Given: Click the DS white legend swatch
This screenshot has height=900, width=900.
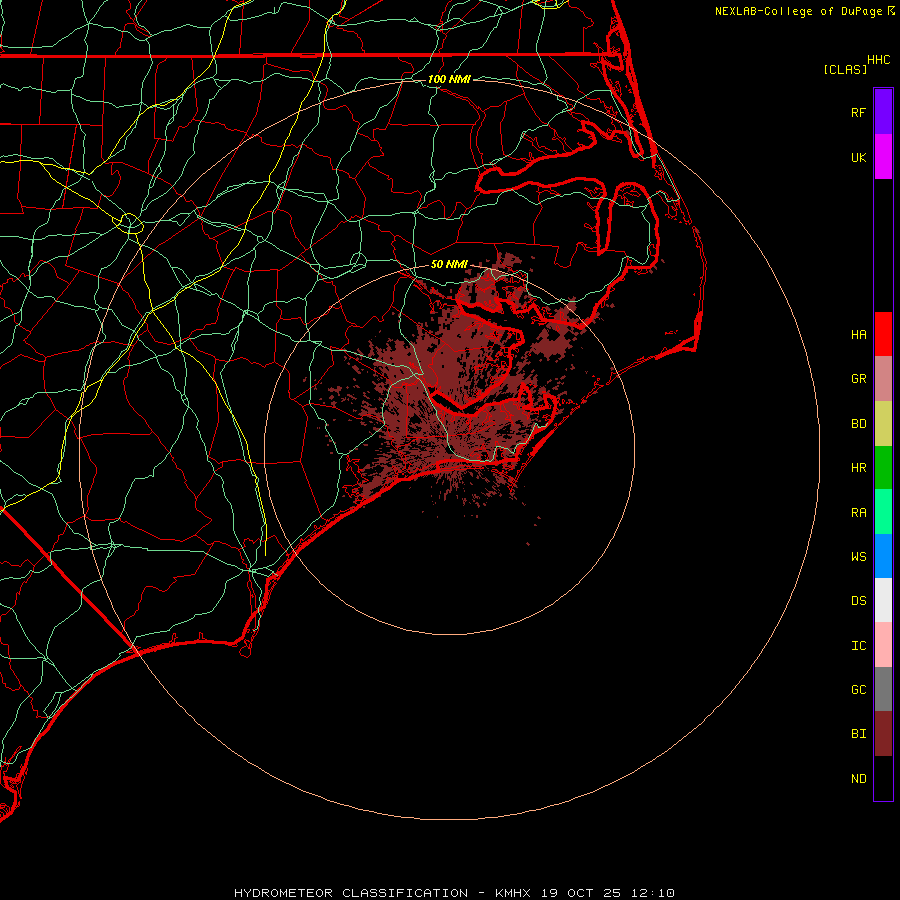Looking at the screenshot, I should (x=883, y=600).
